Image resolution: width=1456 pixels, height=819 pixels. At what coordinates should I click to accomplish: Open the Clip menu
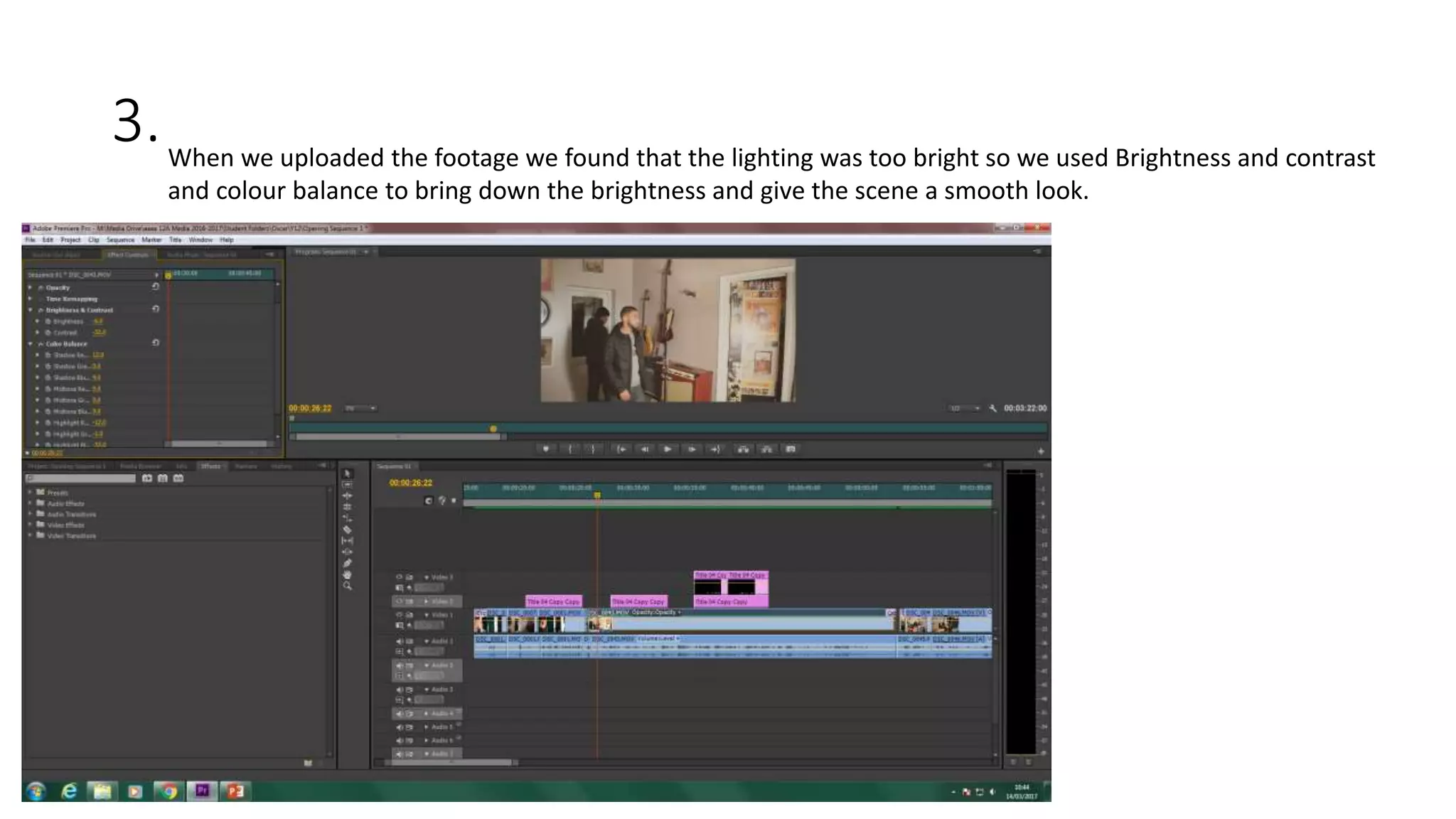tap(94, 240)
